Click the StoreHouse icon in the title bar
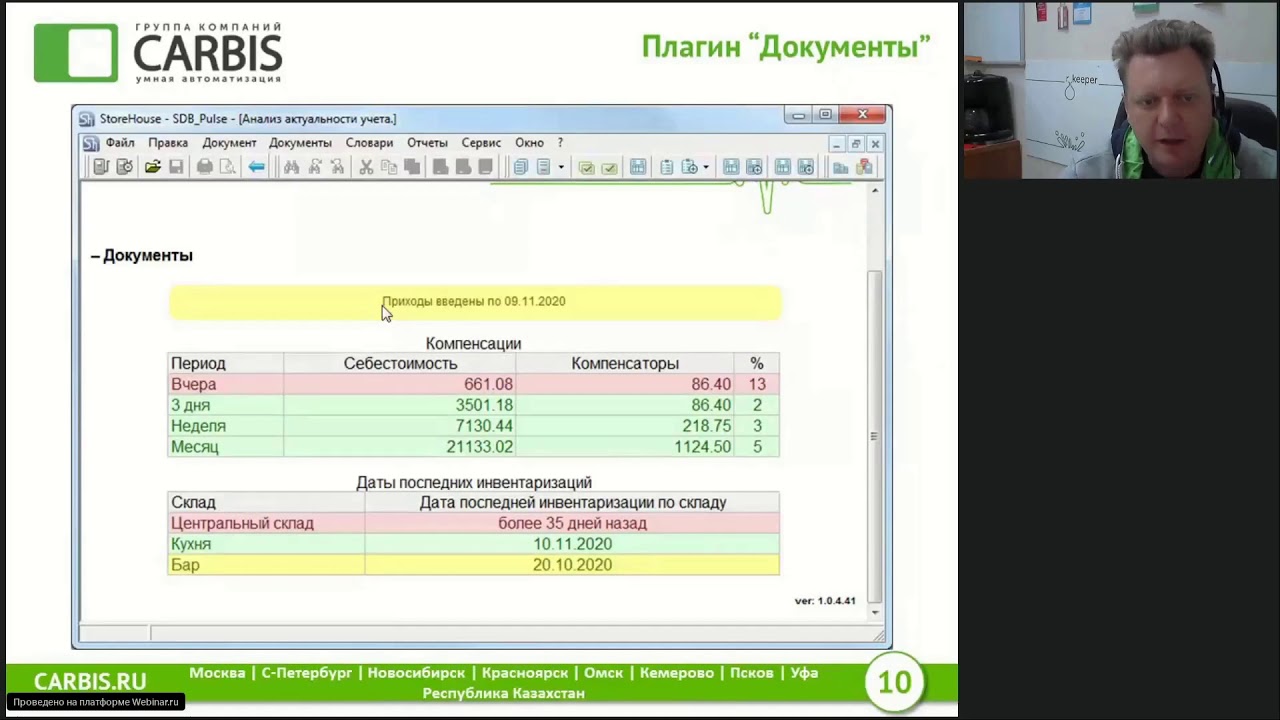1280x720 pixels. [87, 119]
